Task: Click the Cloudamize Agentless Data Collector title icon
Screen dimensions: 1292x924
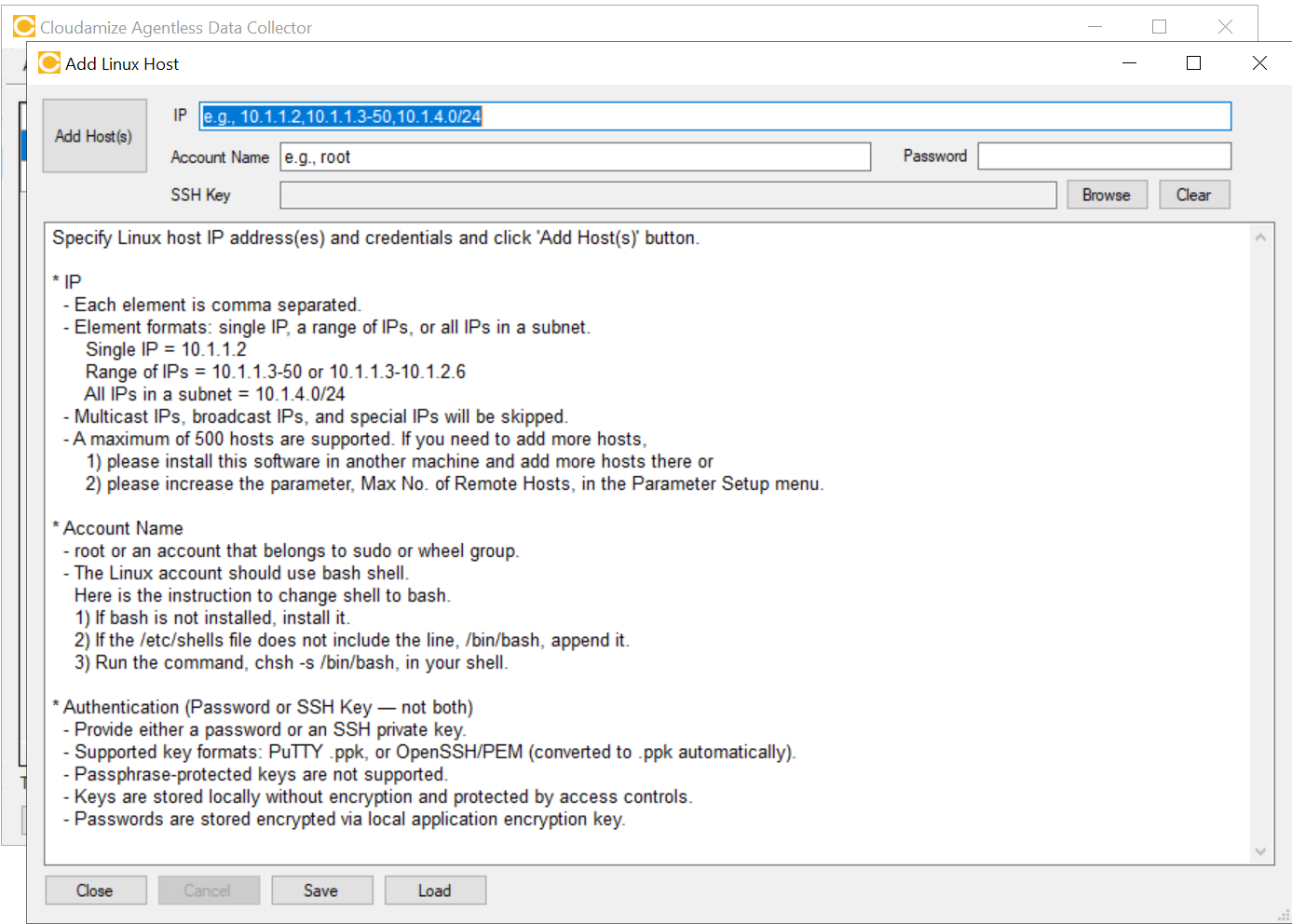Action: click(24, 26)
